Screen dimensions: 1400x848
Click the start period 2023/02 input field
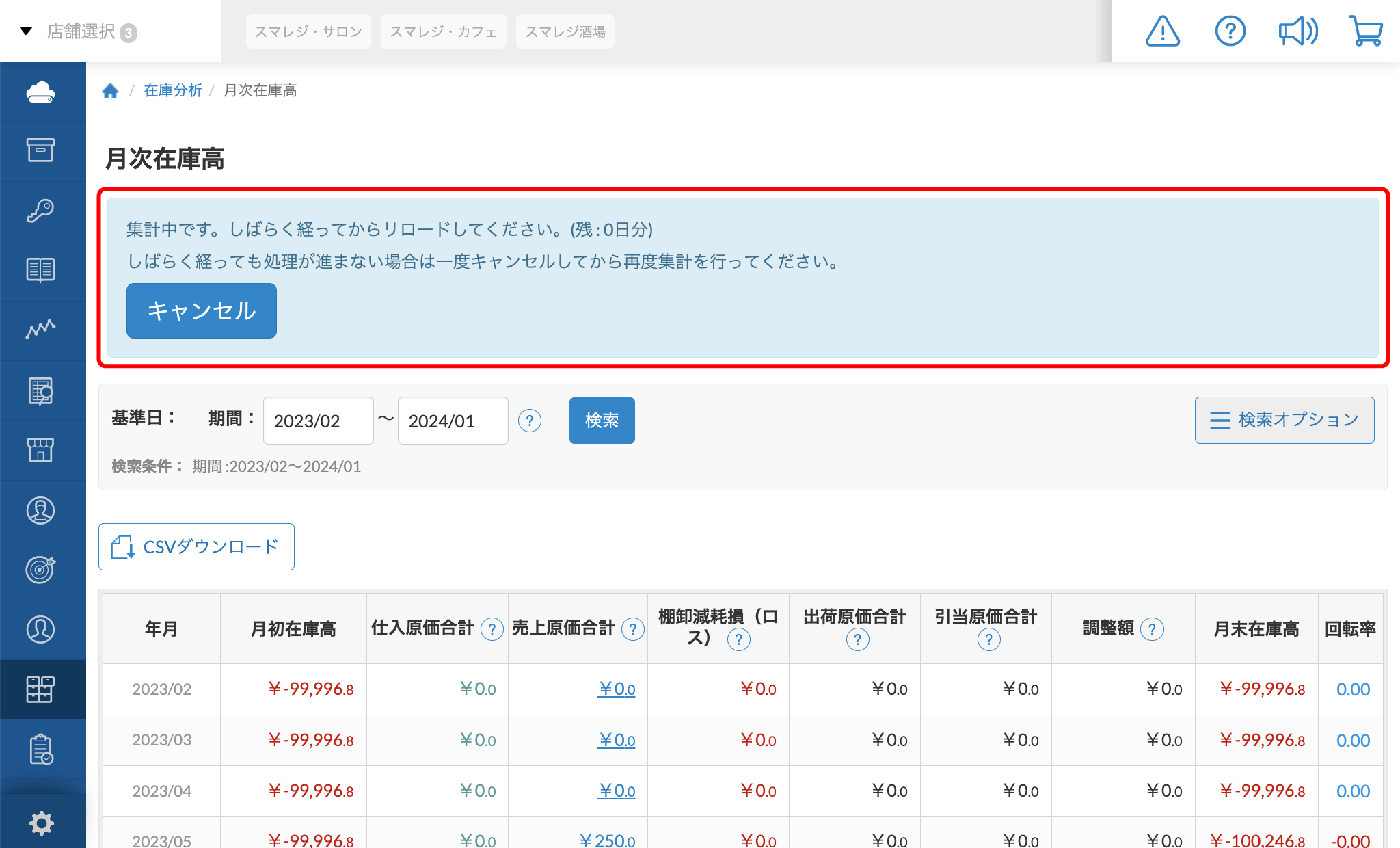318,421
